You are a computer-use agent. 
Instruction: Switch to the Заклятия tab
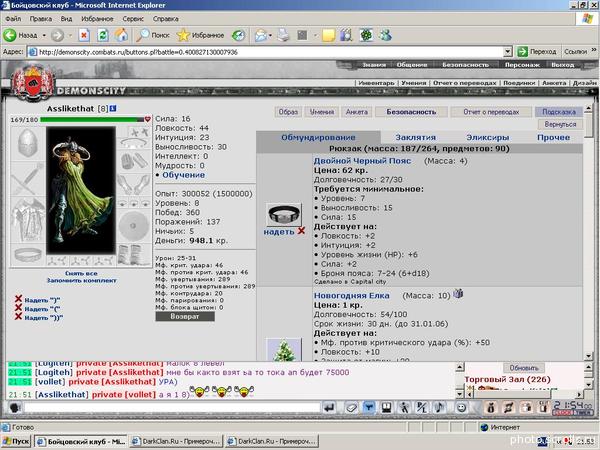[x=416, y=137]
